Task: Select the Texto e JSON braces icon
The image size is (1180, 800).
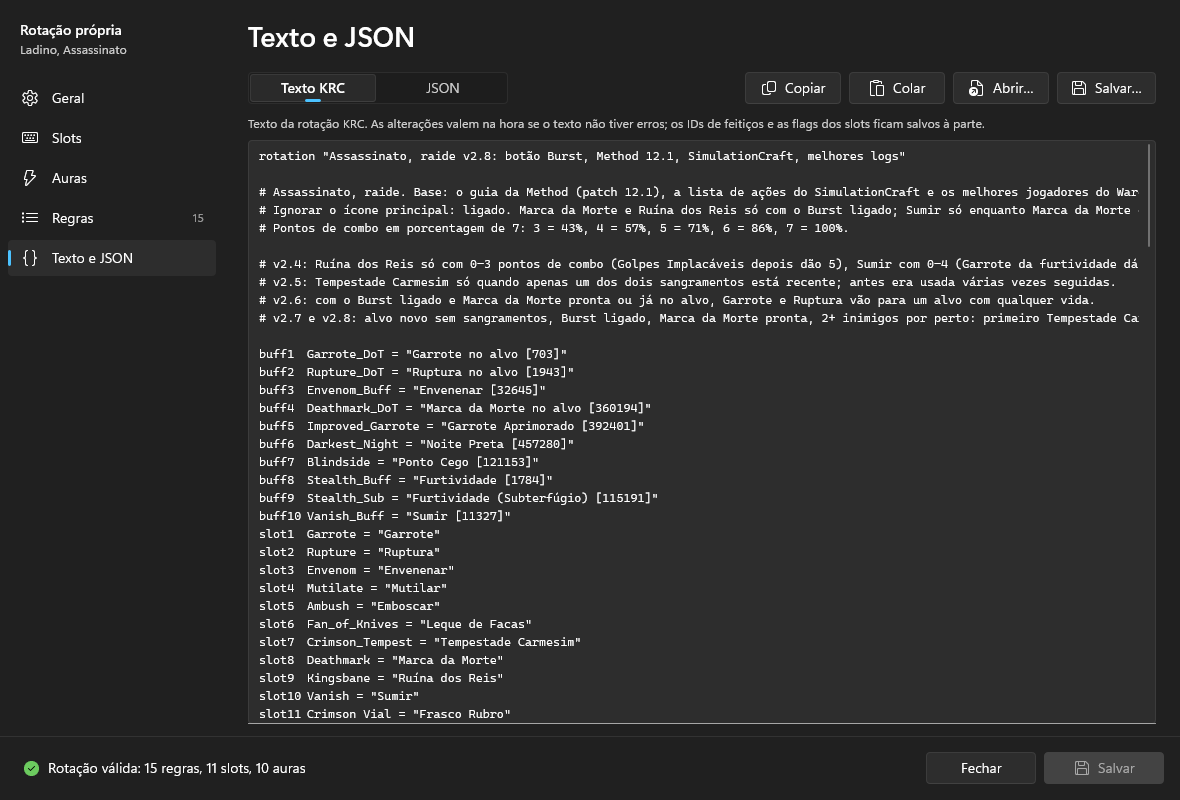Action: 30,257
